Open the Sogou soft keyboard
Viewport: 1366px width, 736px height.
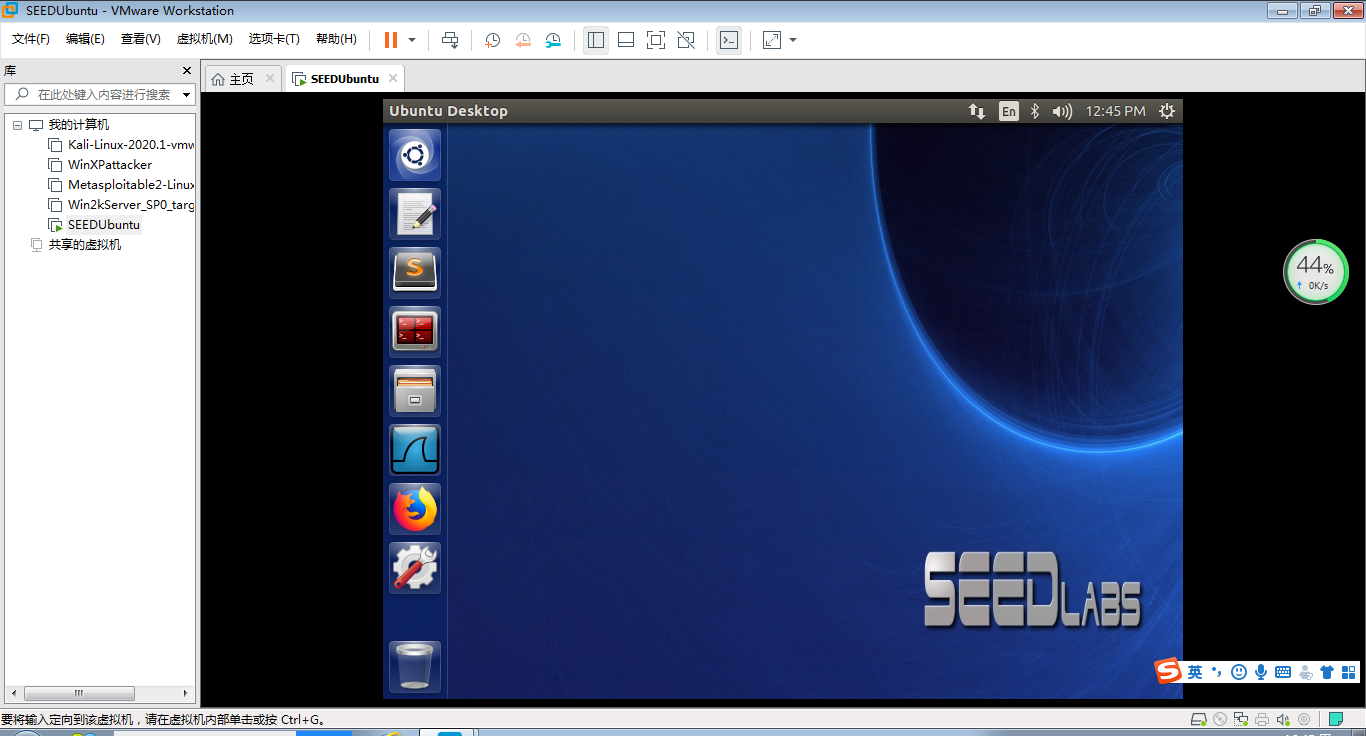point(1283,672)
